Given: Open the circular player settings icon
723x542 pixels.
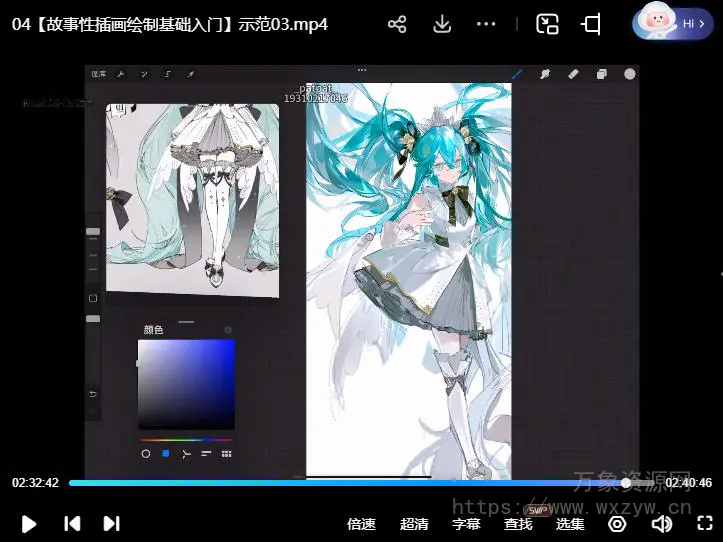Looking at the screenshot, I should click(x=617, y=523).
